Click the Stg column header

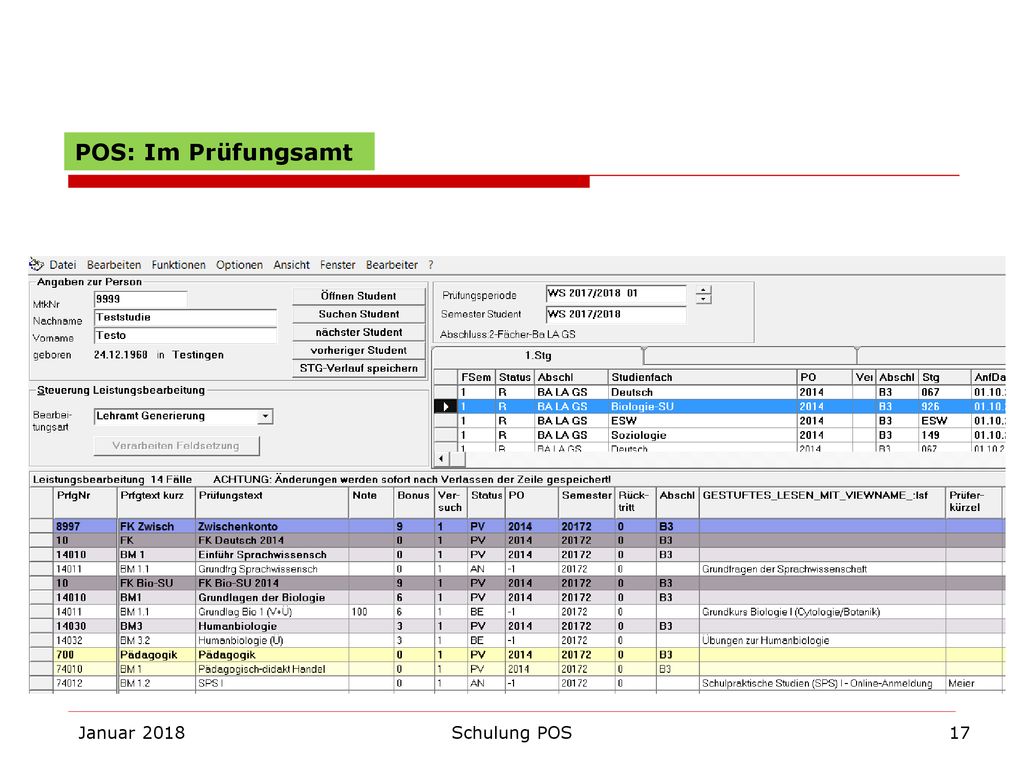(944, 377)
